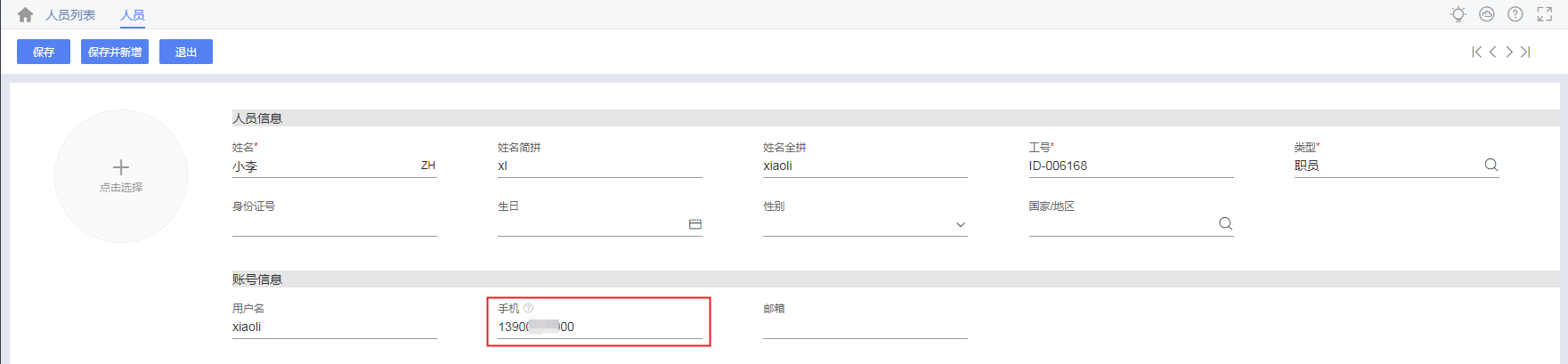Open the 生日 calendar picker

[x=695, y=224]
